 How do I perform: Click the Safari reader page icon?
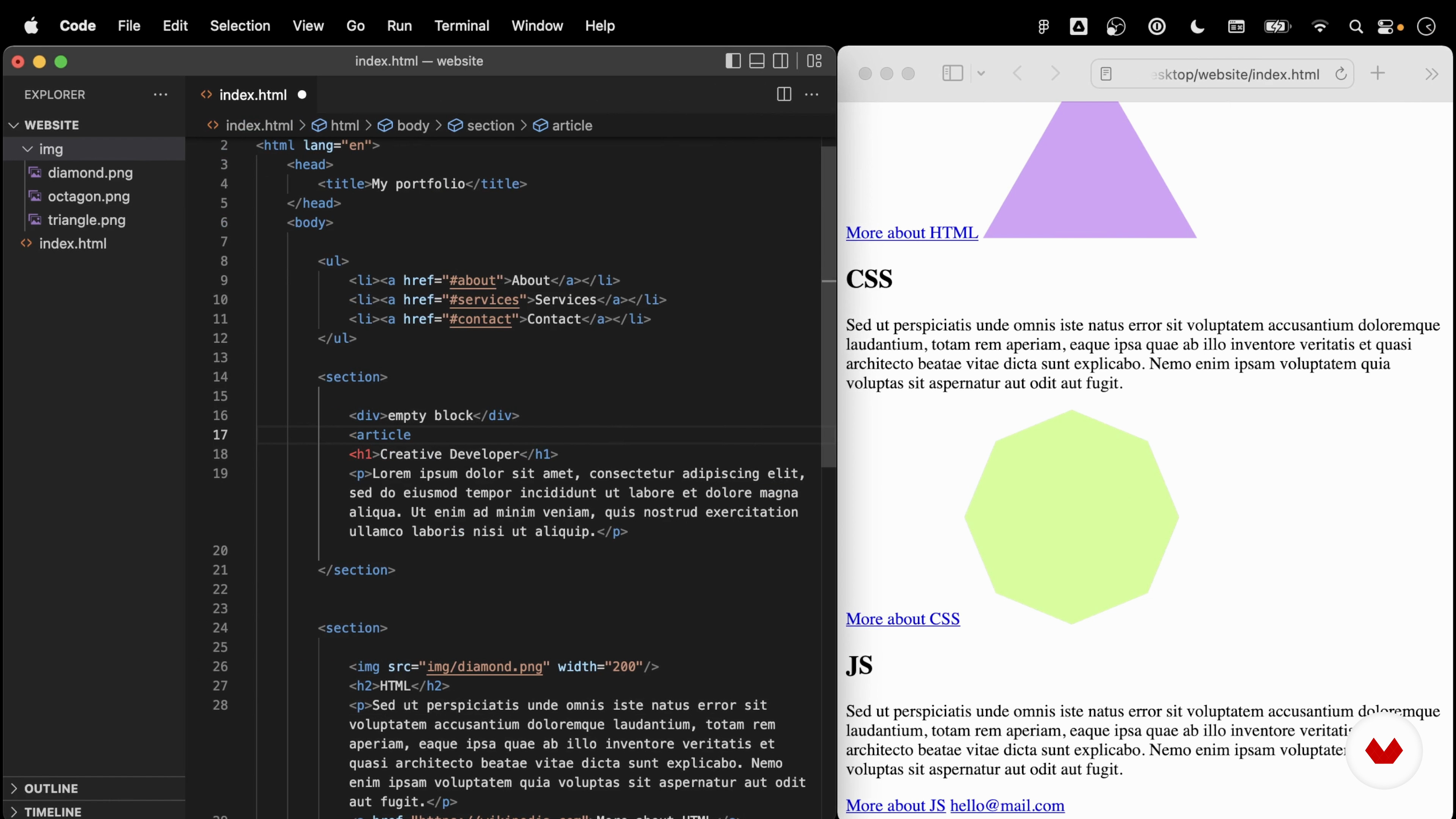click(1106, 74)
